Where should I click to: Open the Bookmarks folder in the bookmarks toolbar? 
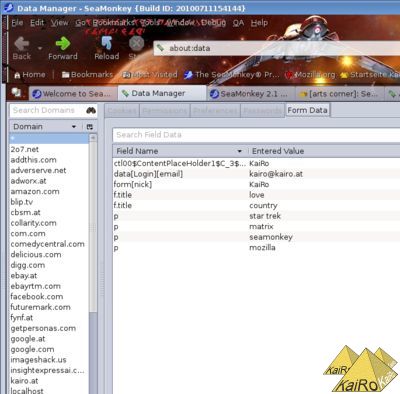click(87, 75)
